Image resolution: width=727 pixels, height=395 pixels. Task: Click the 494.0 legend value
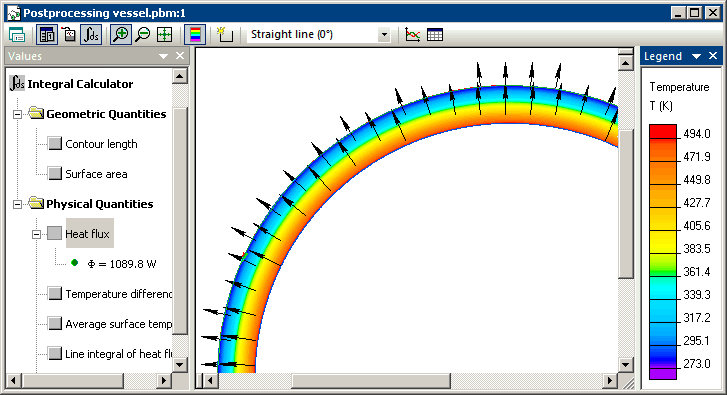tap(697, 134)
